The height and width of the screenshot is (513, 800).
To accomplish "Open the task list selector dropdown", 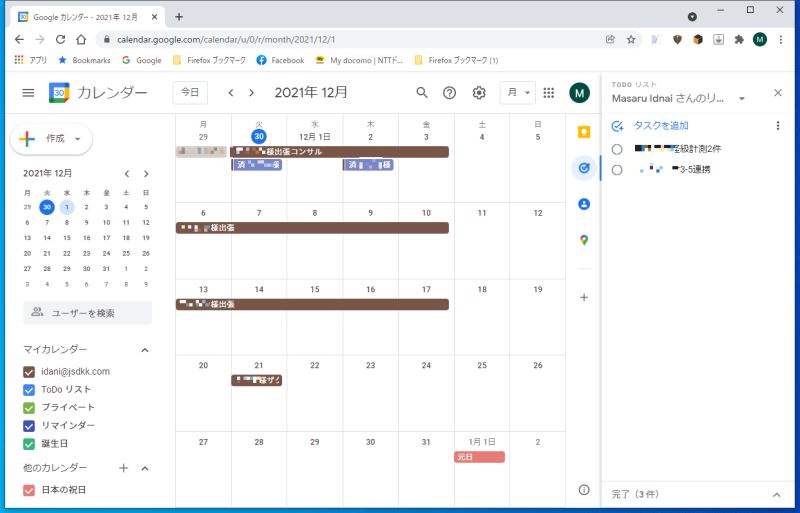I will (742, 99).
